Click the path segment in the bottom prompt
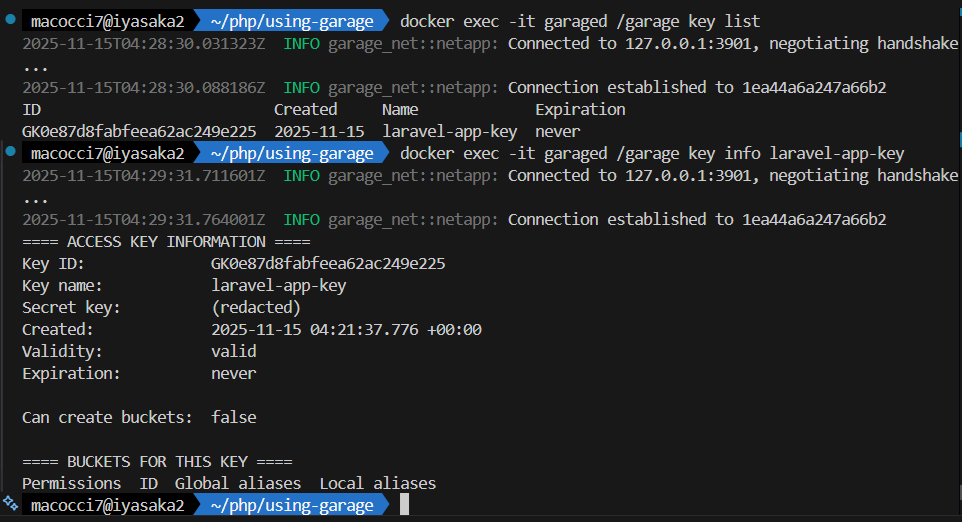This screenshot has width=962, height=522. coord(292,505)
